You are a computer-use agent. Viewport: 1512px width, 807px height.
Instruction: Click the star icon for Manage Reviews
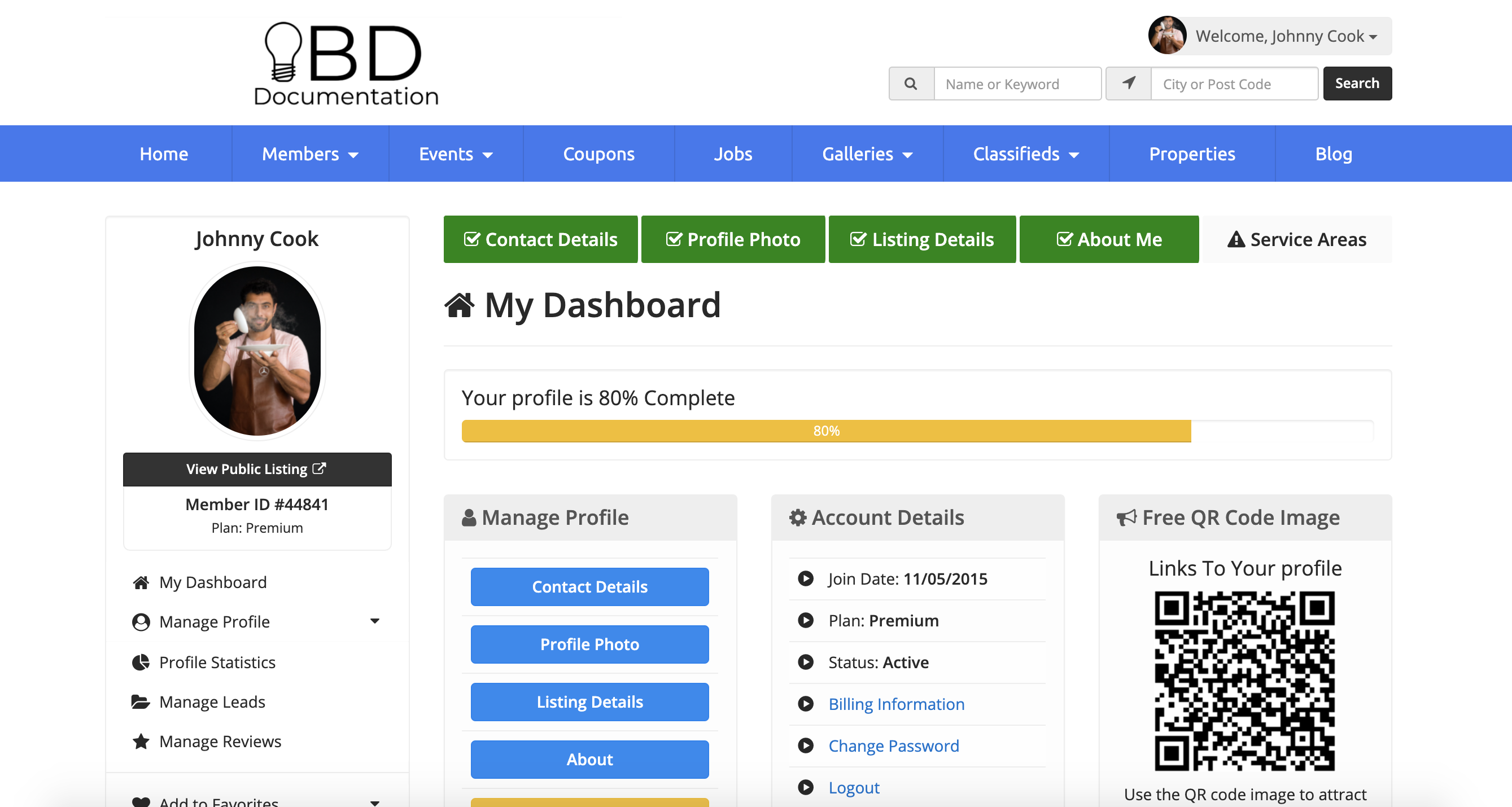141,742
